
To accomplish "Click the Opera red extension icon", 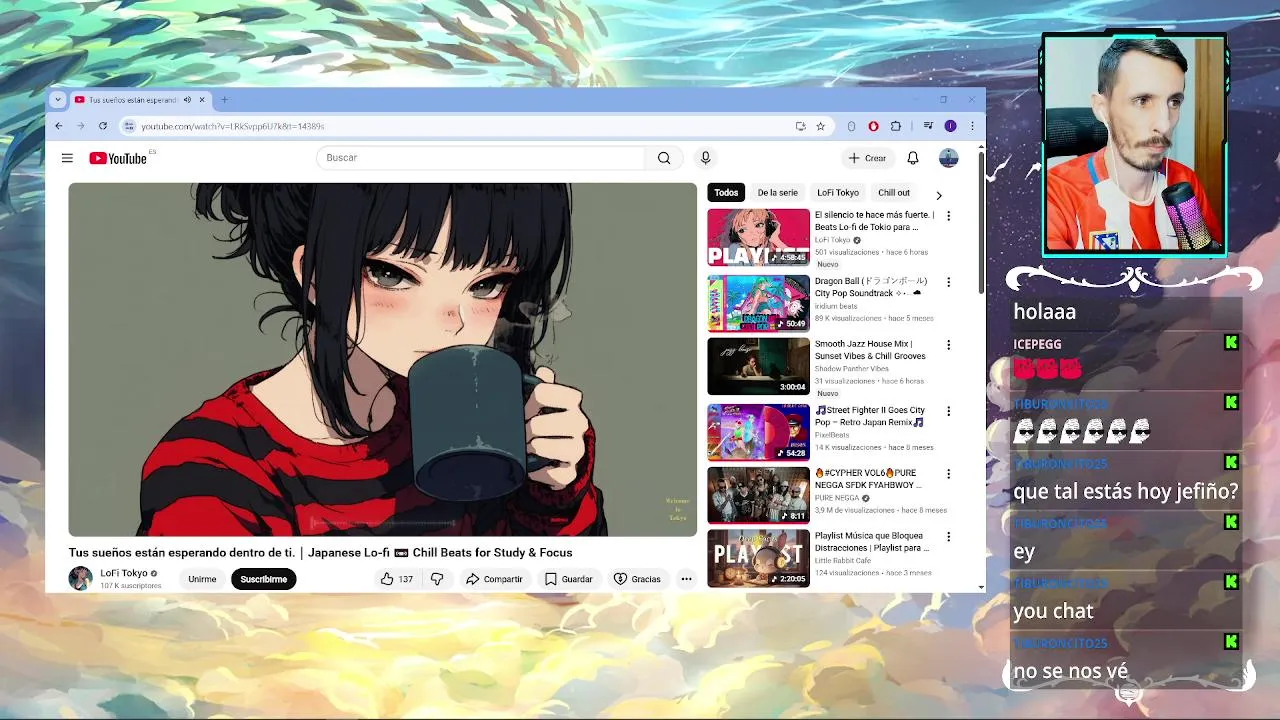I will pos(873,126).
